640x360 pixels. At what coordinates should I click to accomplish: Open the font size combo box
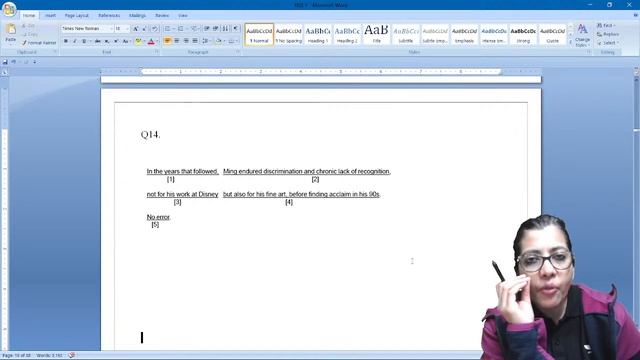pyautogui.click(x=122, y=29)
